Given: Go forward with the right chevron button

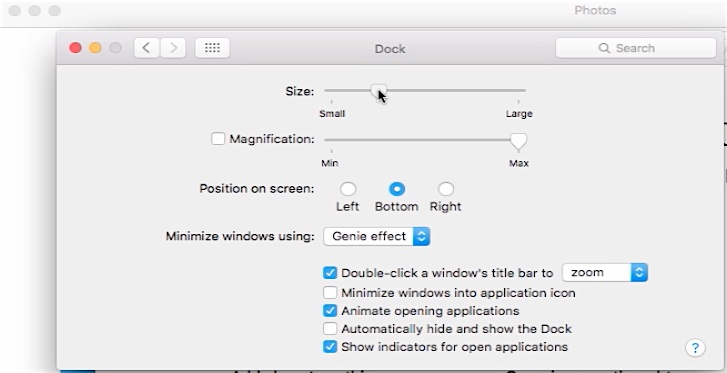Looking at the screenshot, I should click(x=173, y=48).
